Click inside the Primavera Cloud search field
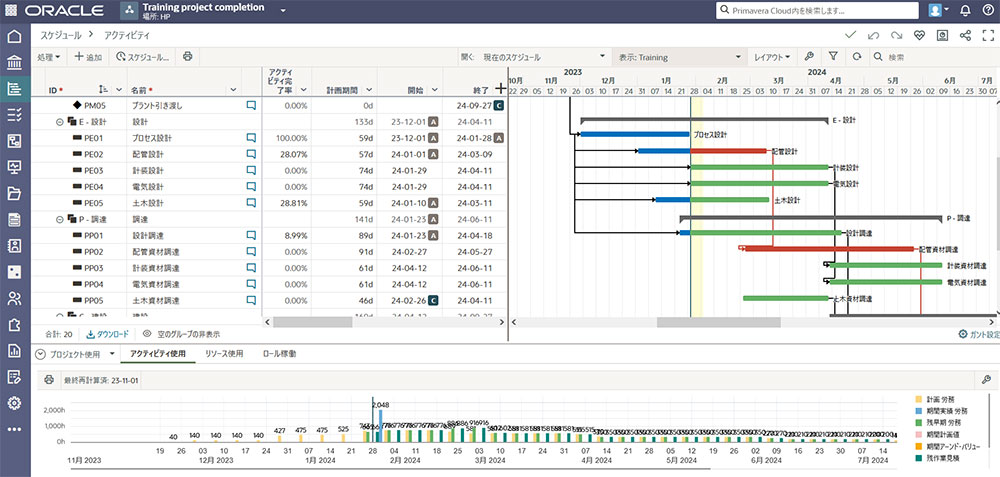This screenshot has height=477, width=1000. (x=817, y=10)
